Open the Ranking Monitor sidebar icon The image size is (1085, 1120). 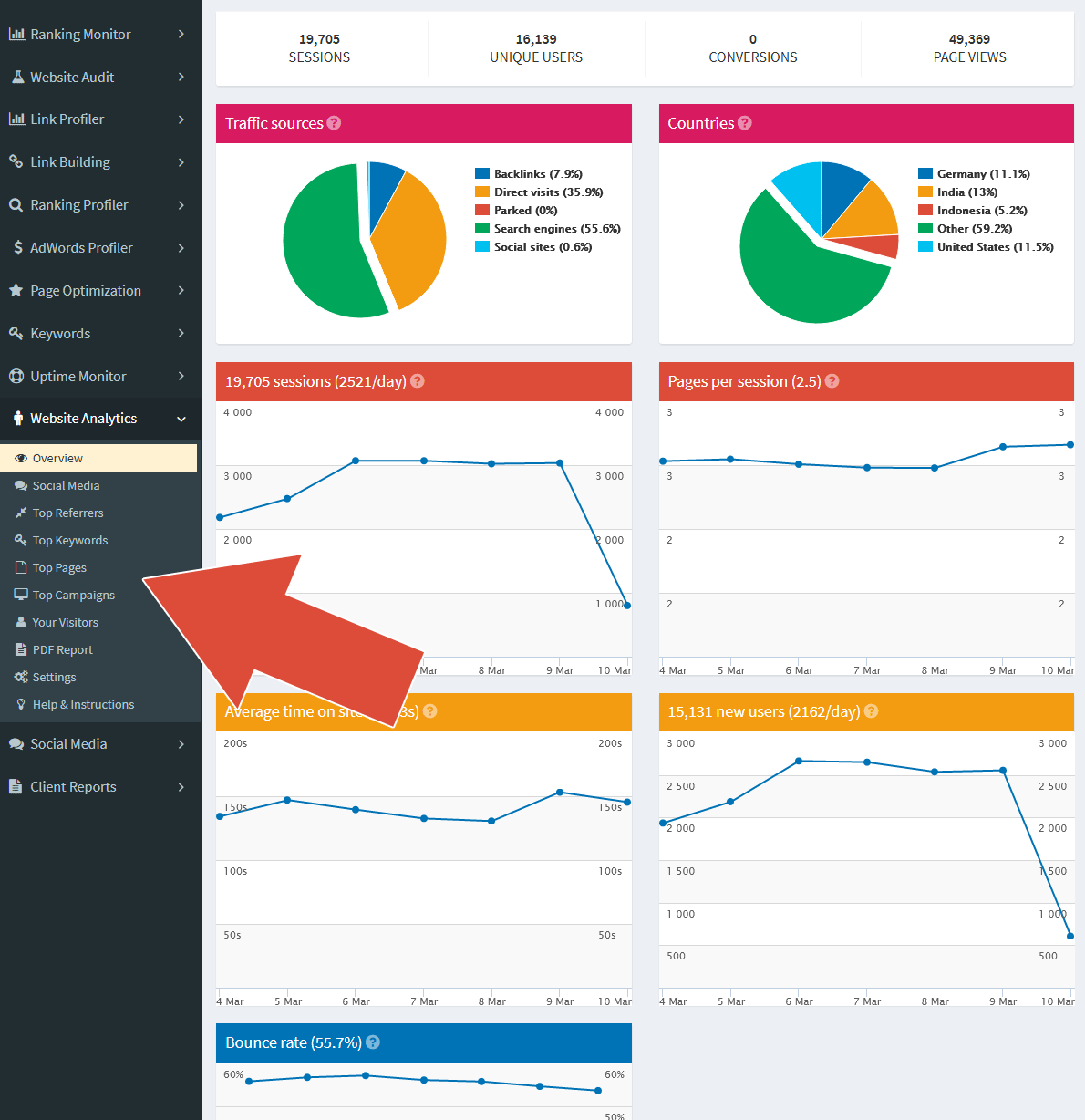pos(16,34)
